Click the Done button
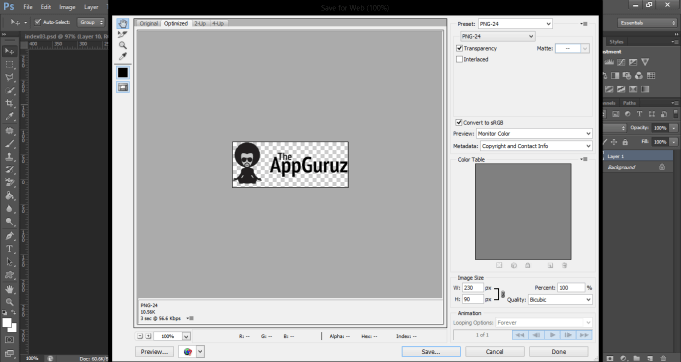 click(x=559, y=352)
